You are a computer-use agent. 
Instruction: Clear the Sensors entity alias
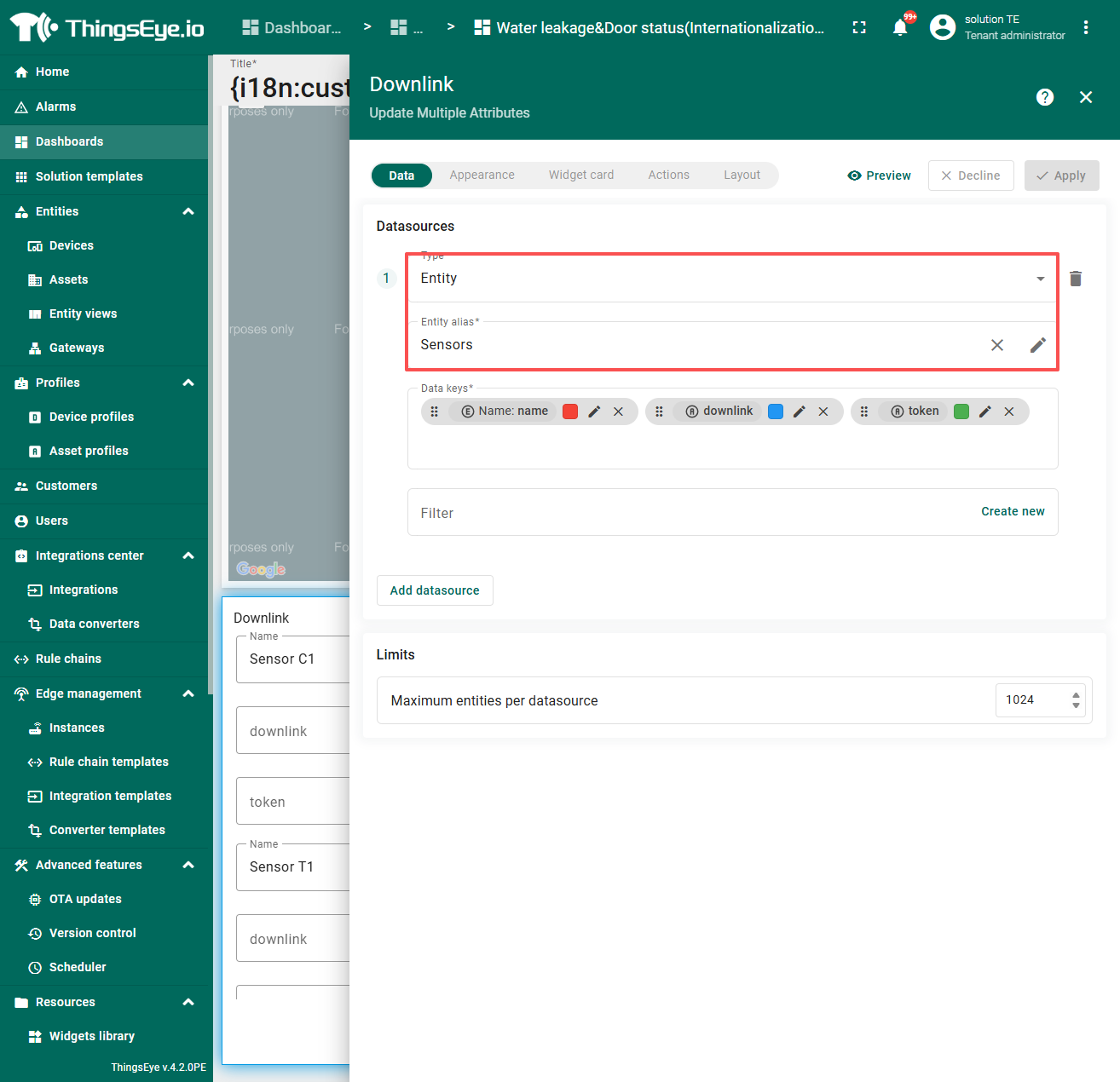(x=996, y=345)
